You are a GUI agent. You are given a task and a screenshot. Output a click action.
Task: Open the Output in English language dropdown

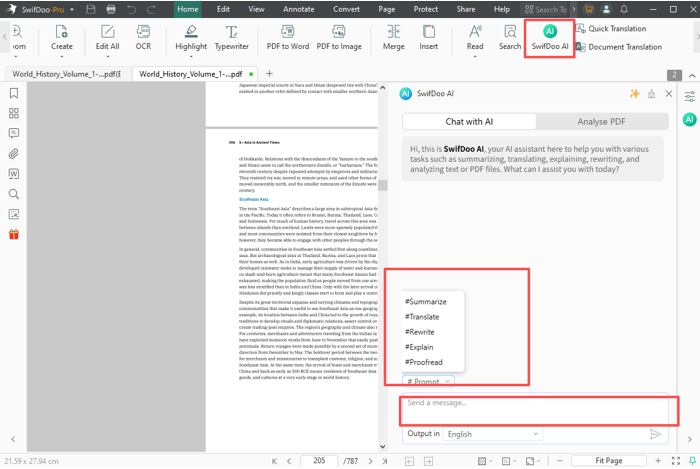click(492, 434)
